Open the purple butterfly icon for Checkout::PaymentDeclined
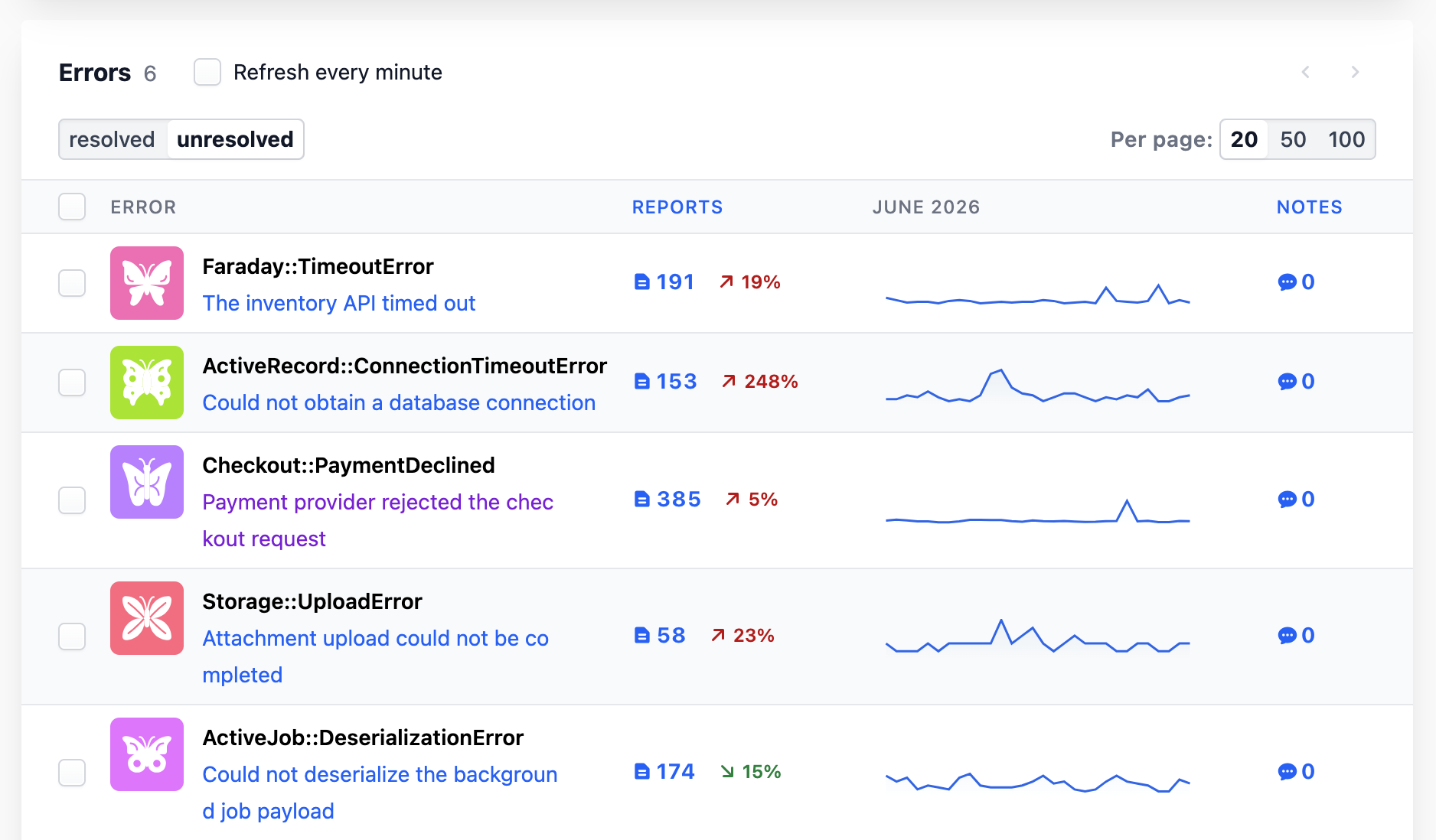 click(x=147, y=482)
